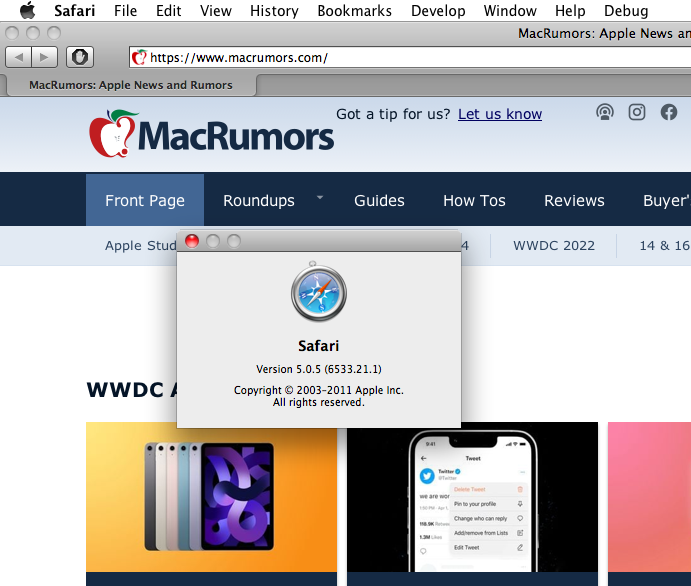The image size is (691, 586).
Task: Close the About Safari window
Action: point(192,241)
